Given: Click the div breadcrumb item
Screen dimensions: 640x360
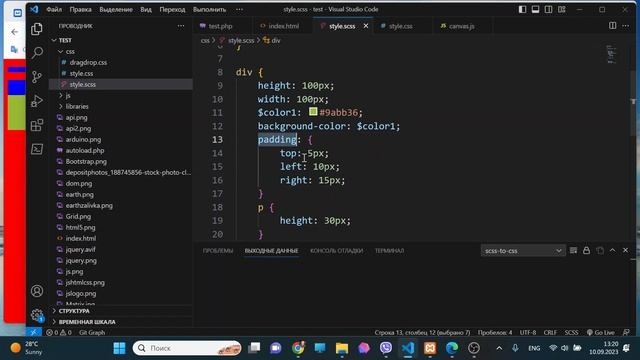Looking at the screenshot, I should 272,40.
